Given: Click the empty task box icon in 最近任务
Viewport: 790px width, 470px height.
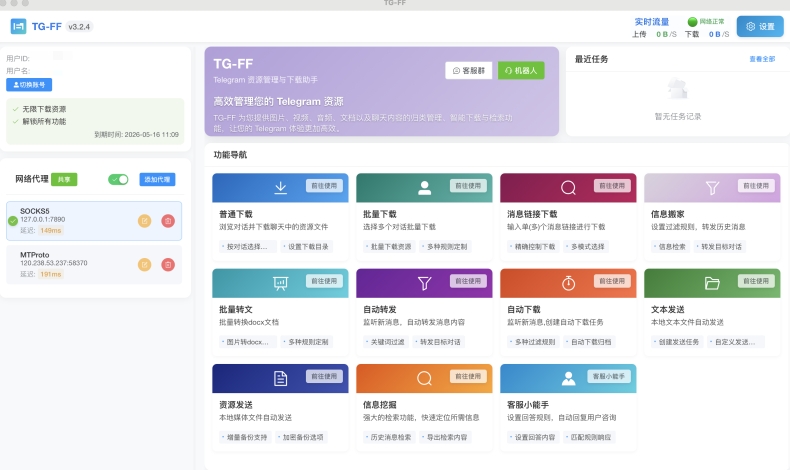Looking at the screenshot, I should click(678, 89).
